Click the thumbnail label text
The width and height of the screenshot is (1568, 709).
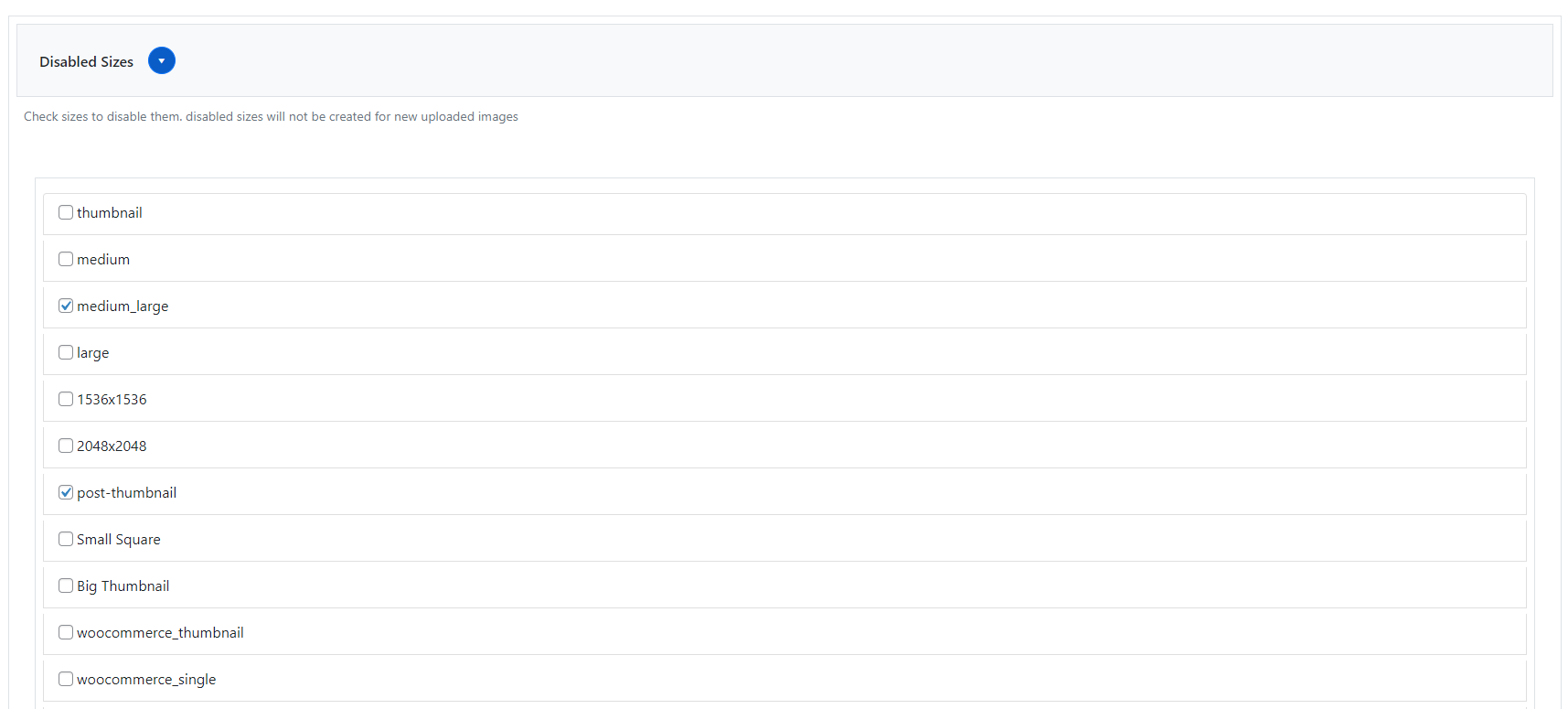point(110,213)
